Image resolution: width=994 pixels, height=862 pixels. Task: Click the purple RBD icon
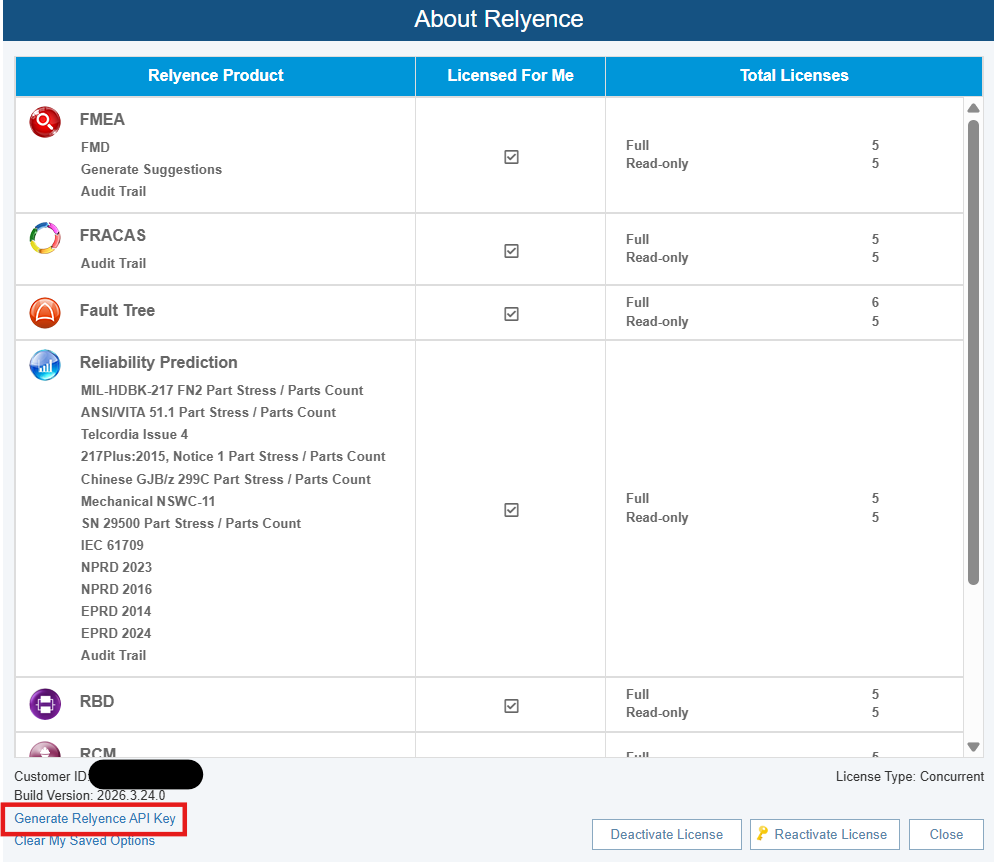click(45, 703)
